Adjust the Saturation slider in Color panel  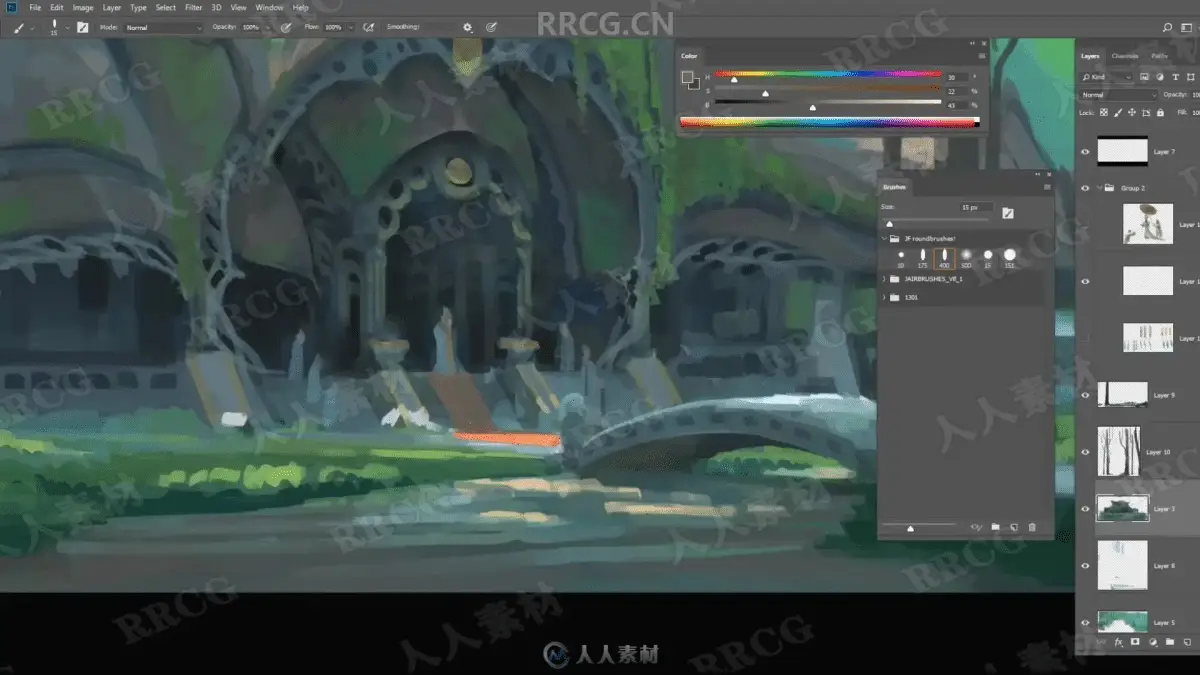[x=827, y=89]
